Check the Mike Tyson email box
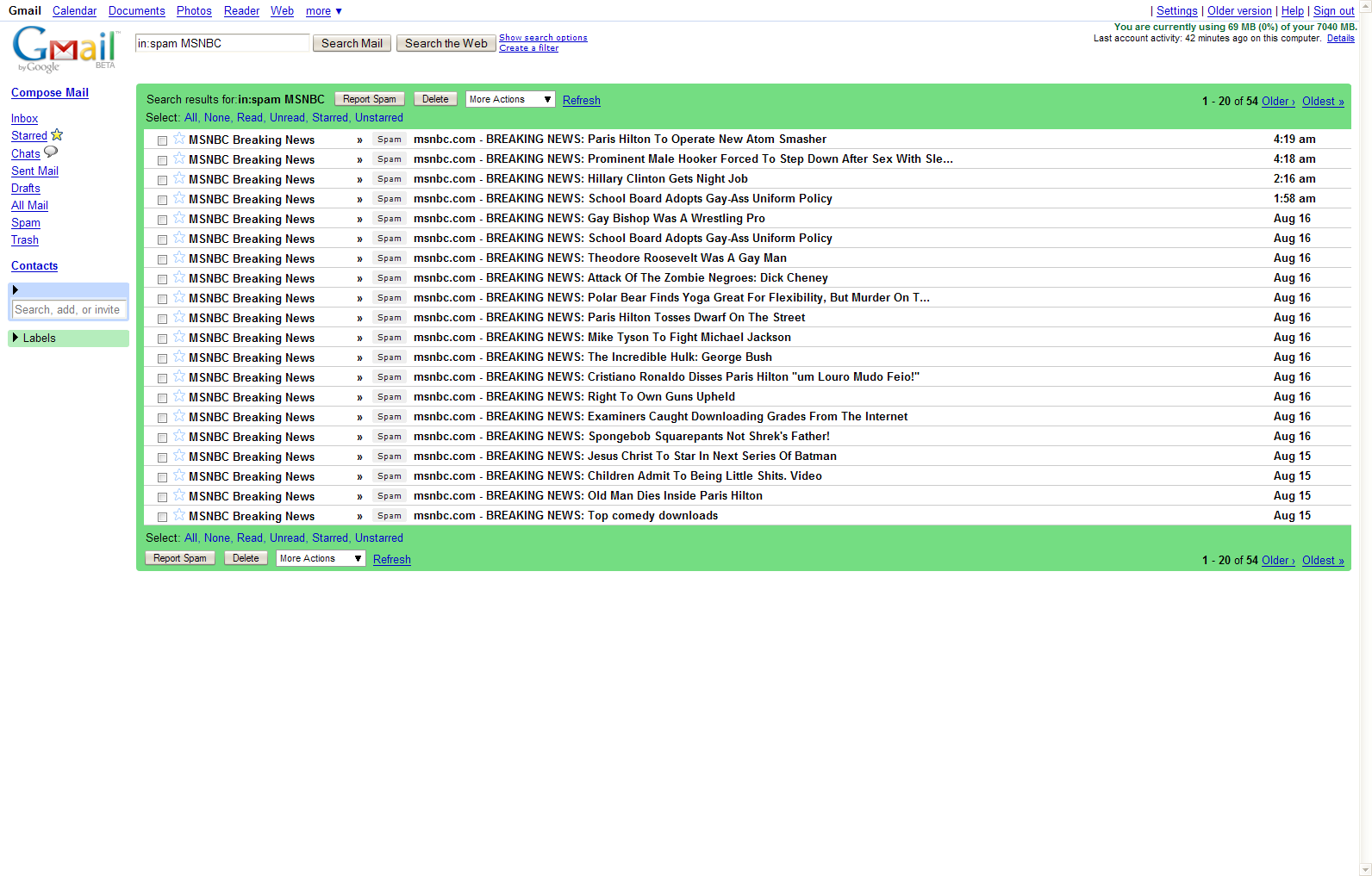This screenshot has width=1372, height=876. 162,339
